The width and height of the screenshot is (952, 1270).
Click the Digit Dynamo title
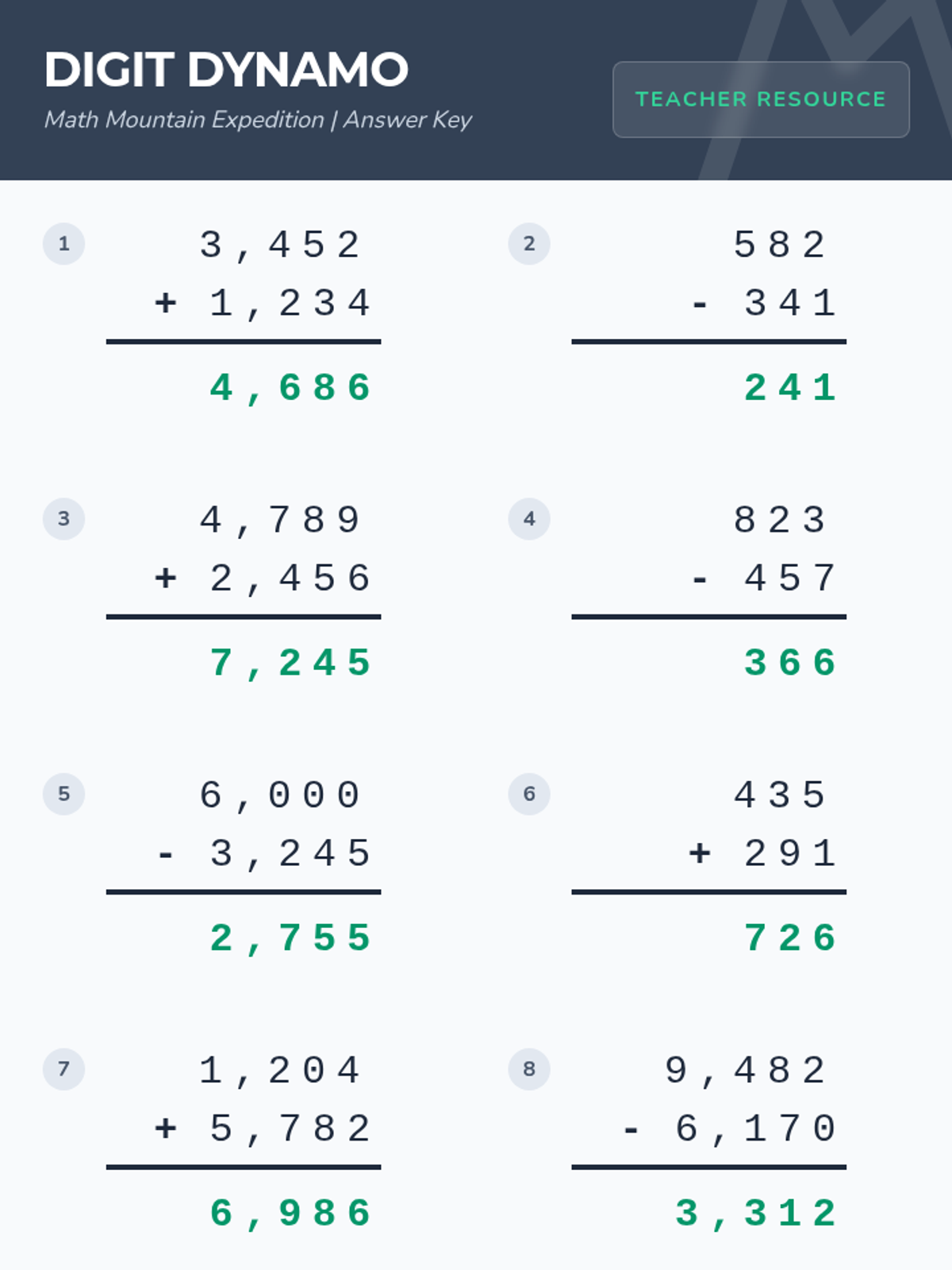coord(226,70)
